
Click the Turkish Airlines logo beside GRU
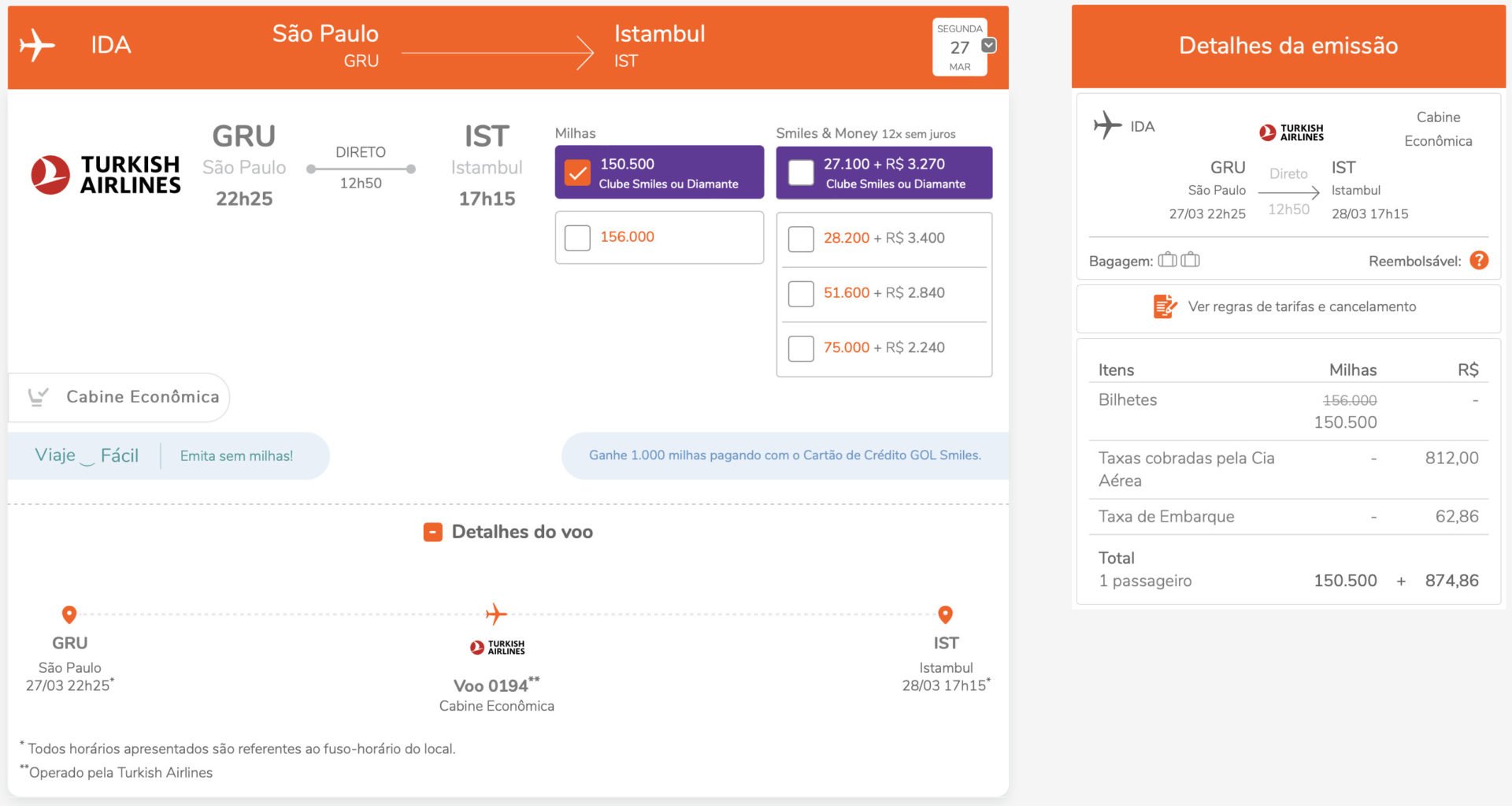coord(106,174)
